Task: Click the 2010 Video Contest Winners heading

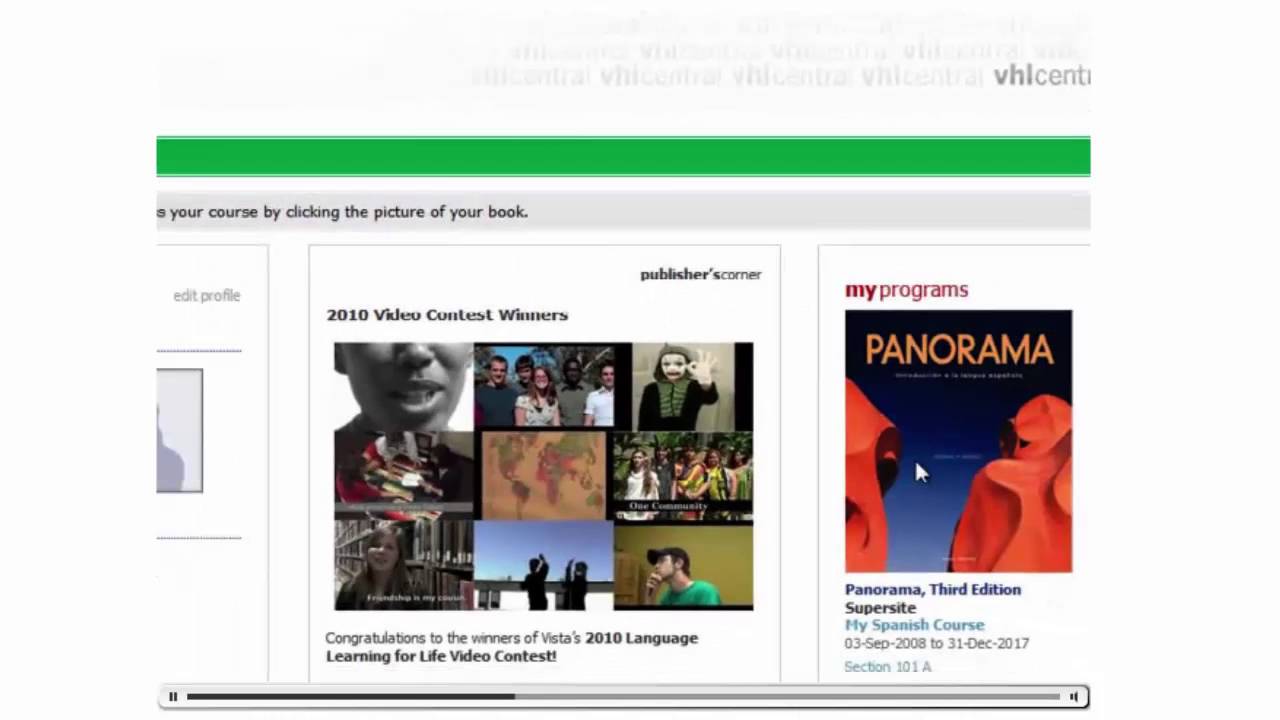Action: click(x=447, y=315)
